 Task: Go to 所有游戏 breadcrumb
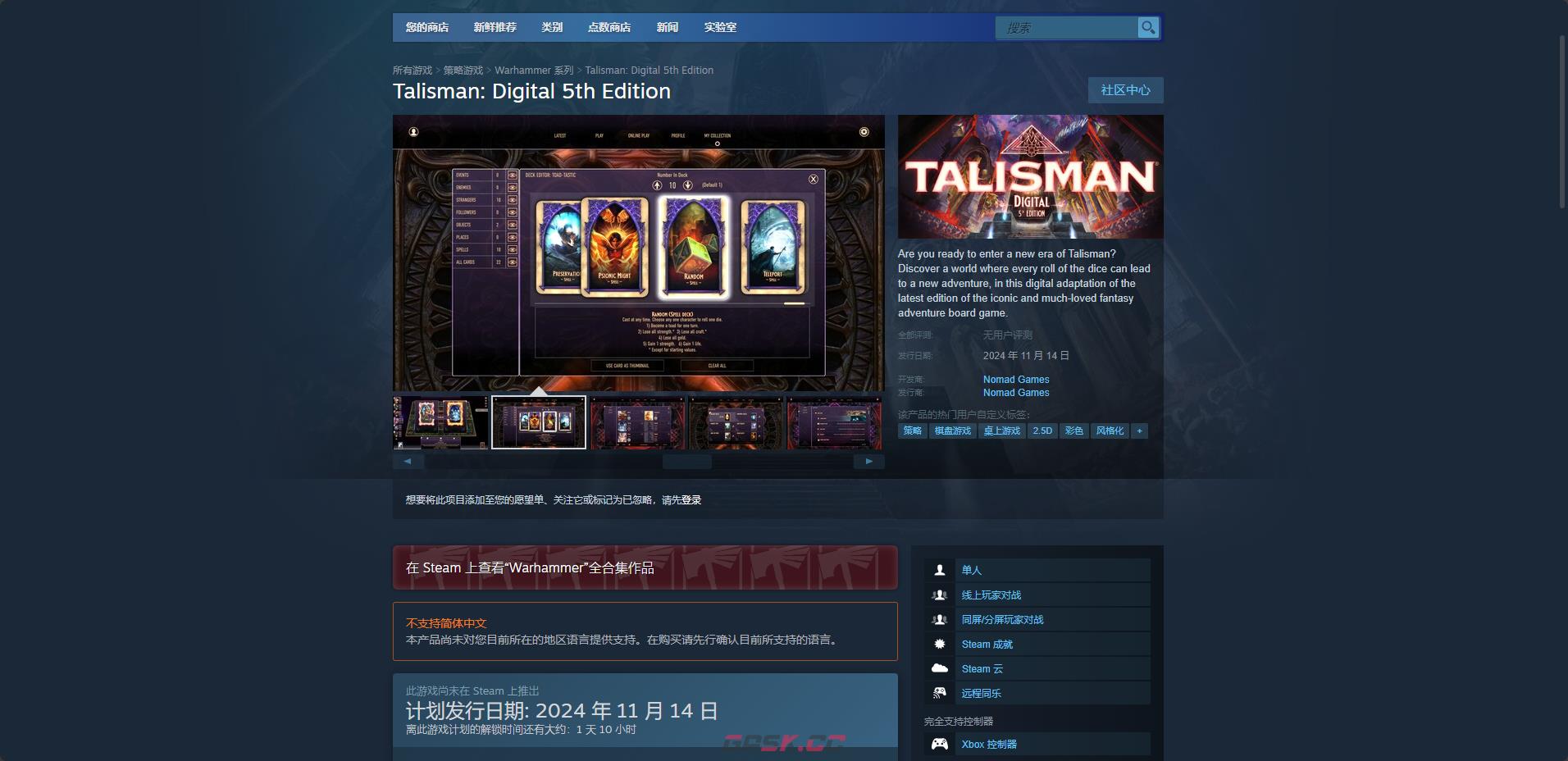[x=413, y=71]
